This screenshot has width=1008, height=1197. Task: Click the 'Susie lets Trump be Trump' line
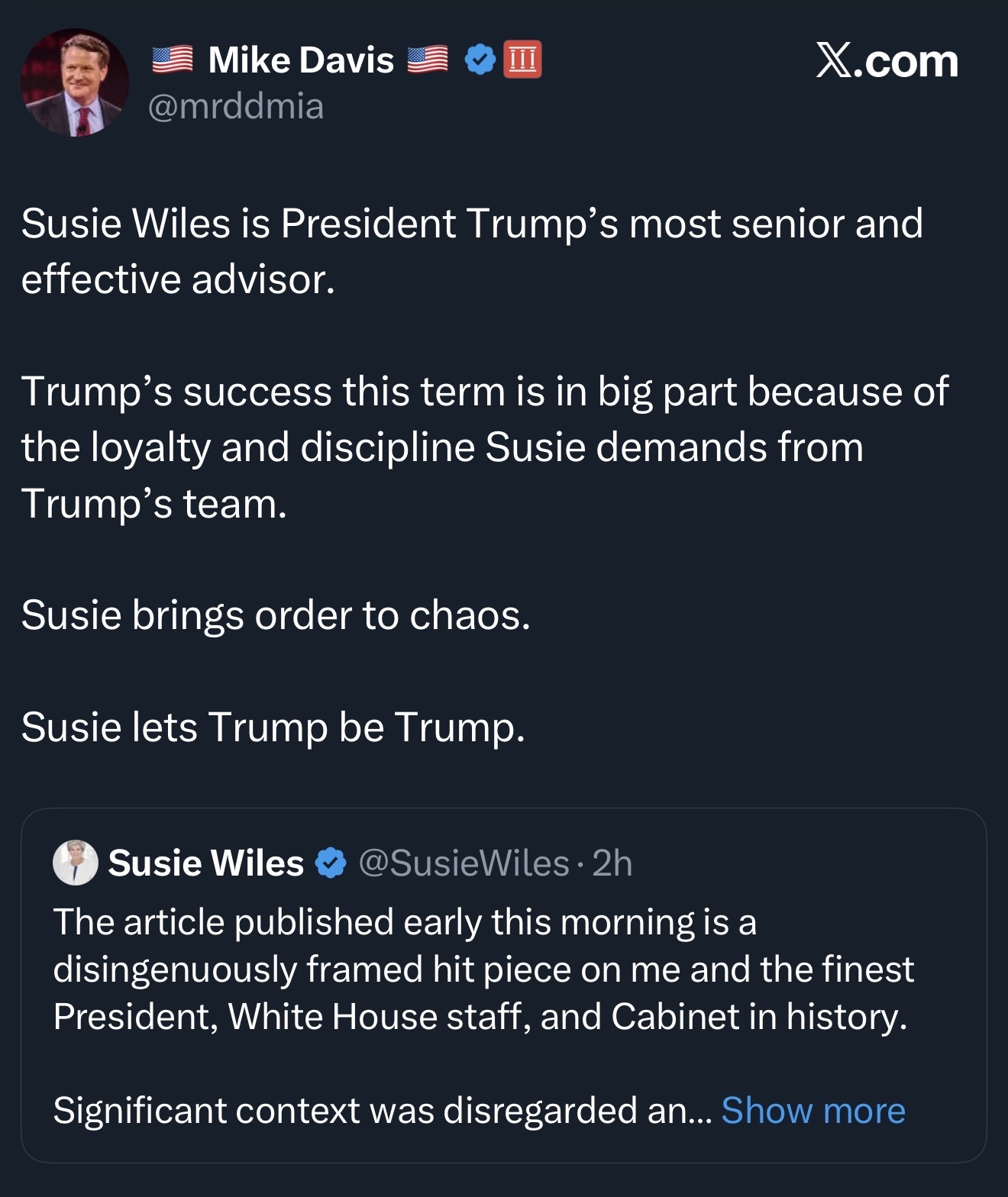tap(273, 726)
